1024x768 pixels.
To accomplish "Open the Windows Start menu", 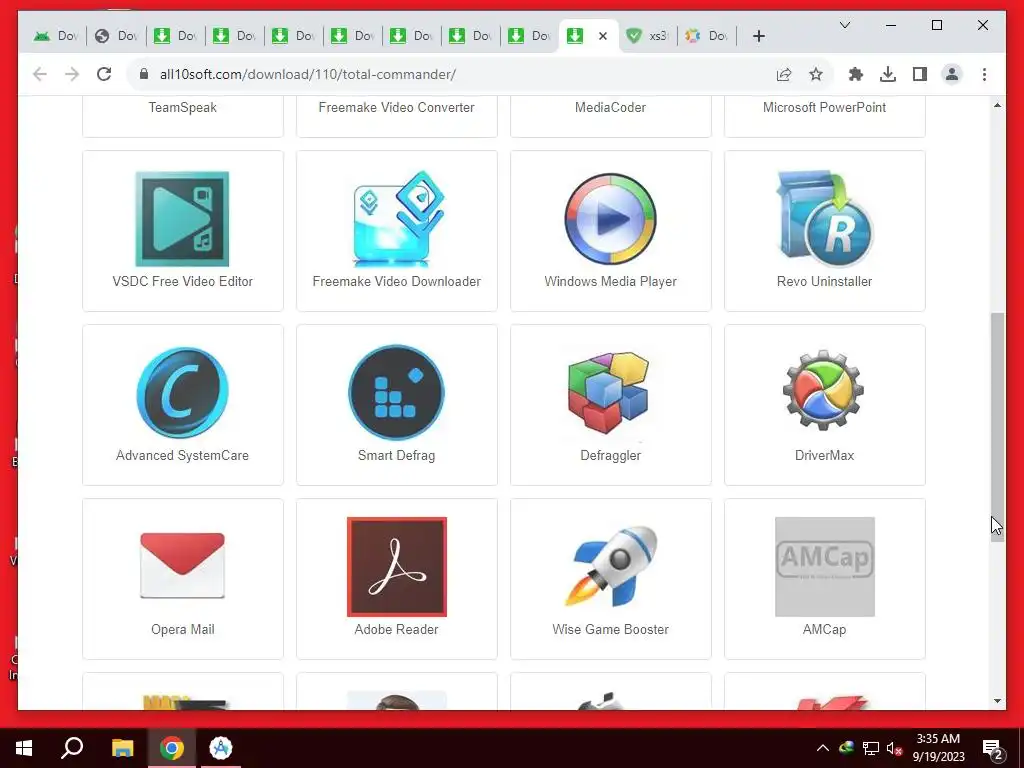I will pyautogui.click(x=24, y=748).
